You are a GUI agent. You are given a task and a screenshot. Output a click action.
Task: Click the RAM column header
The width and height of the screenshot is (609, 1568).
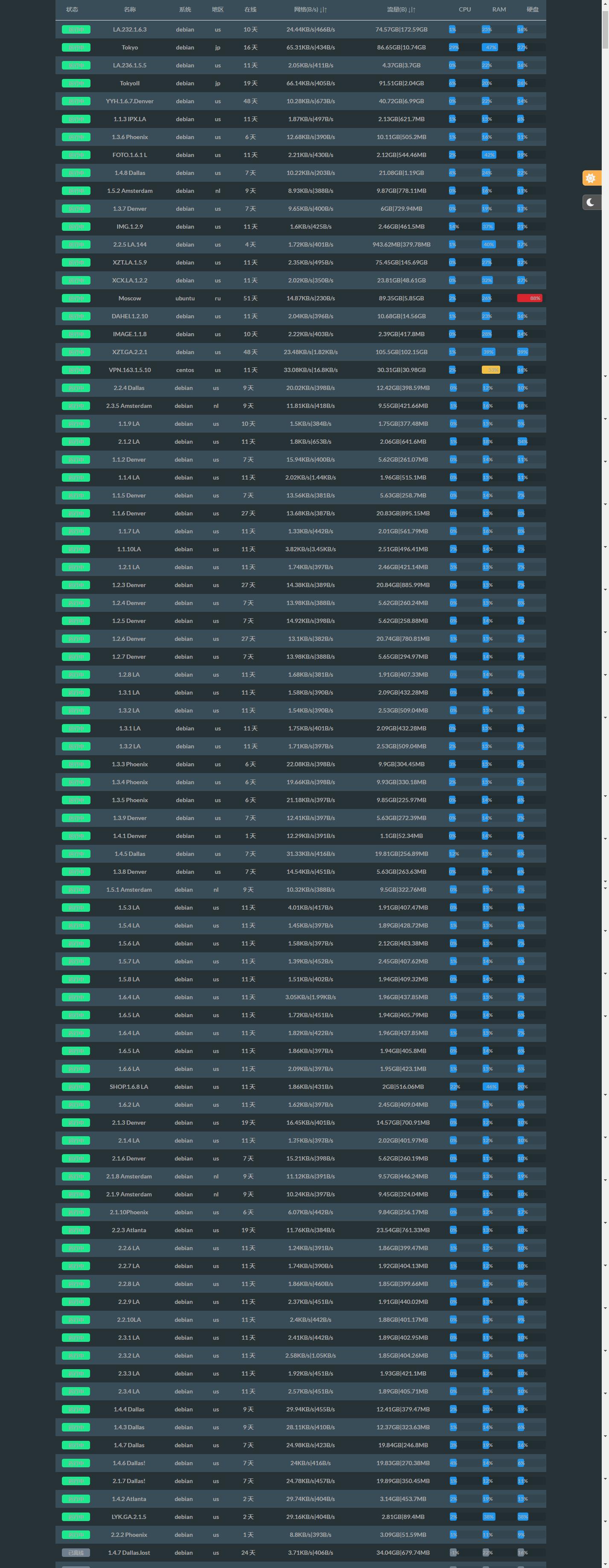[x=499, y=10]
